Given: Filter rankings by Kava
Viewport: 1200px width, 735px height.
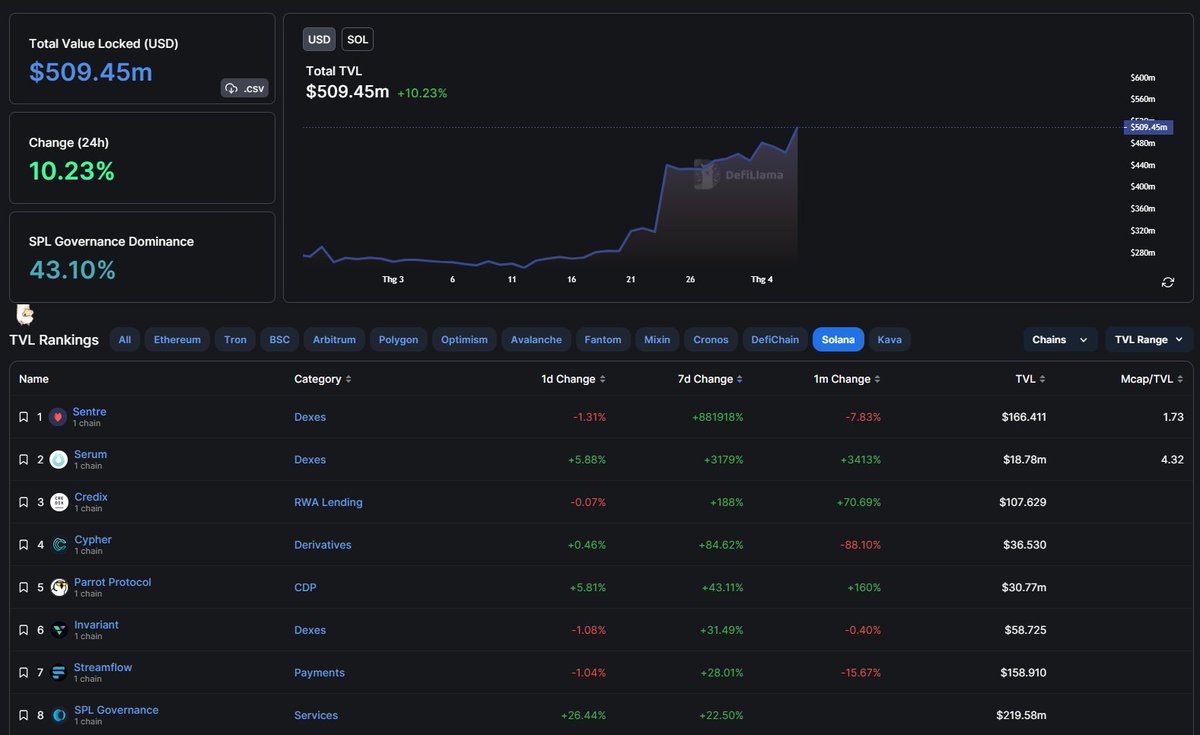Looking at the screenshot, I should tap(890, 340).
